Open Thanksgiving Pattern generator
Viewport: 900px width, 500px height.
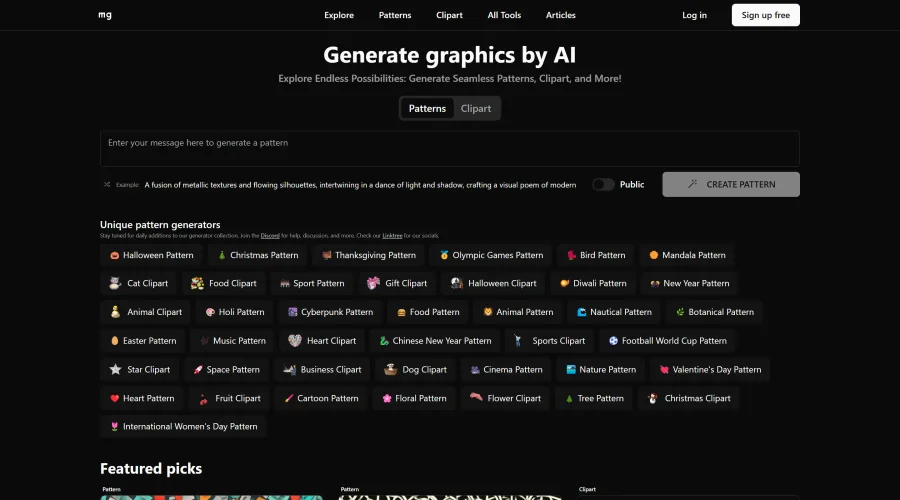click(x=368, y=255)
